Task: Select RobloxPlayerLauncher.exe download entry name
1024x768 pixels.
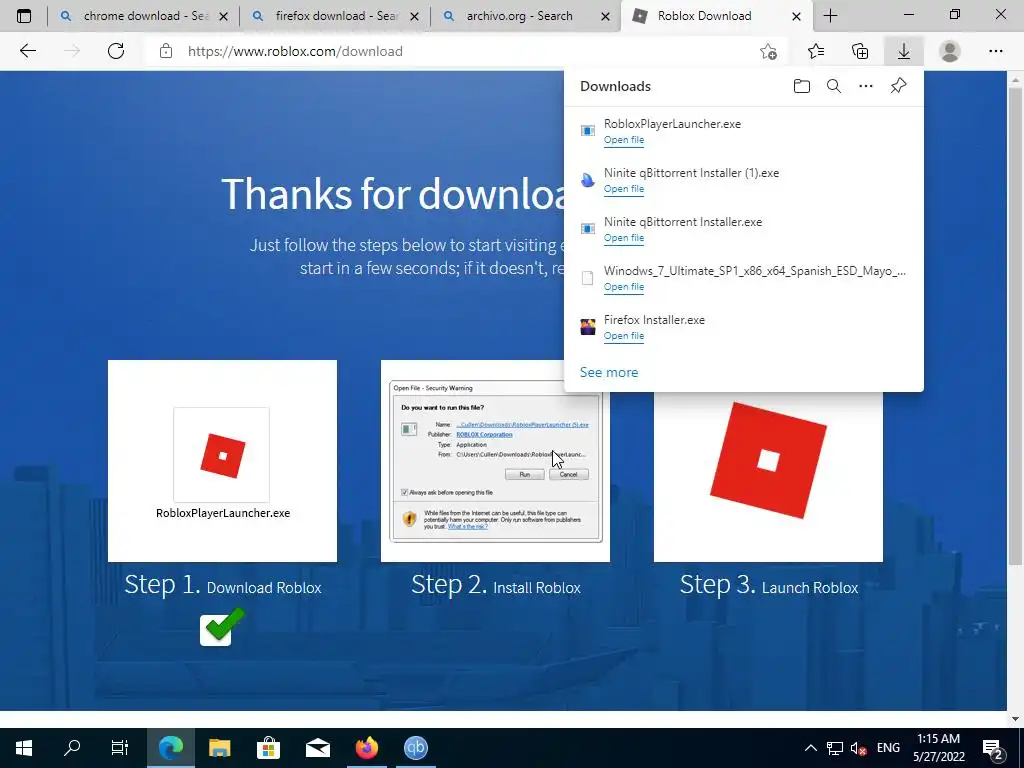Action: [672, 124]
